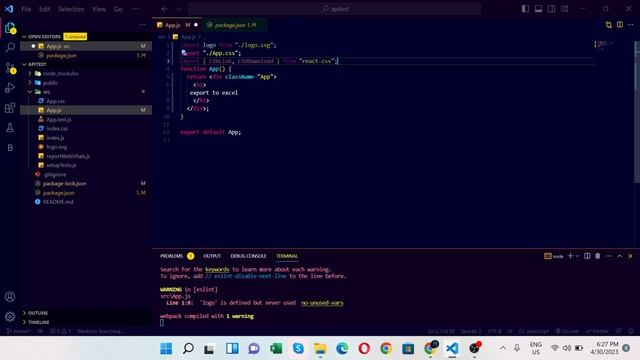Click the Go Live status bar button
This screenshot has height=360, width=640.
coord(567,331)
